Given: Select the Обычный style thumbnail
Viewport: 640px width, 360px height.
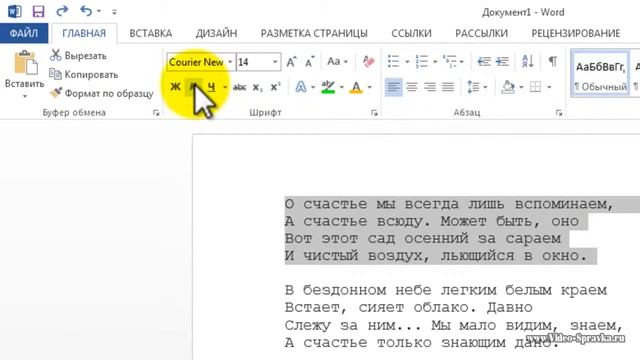Looking at the screenshot, I should [600, 73].
